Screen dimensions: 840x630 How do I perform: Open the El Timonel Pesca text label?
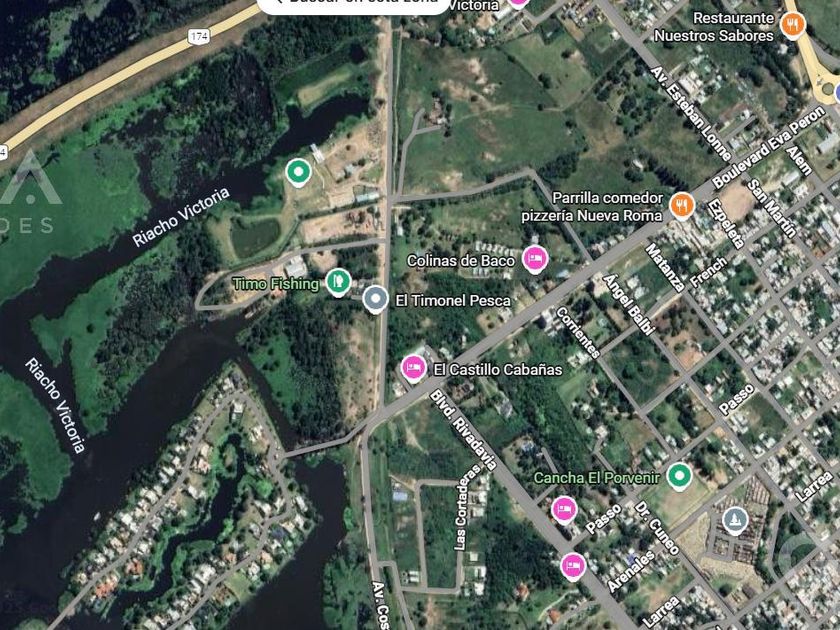453,301
